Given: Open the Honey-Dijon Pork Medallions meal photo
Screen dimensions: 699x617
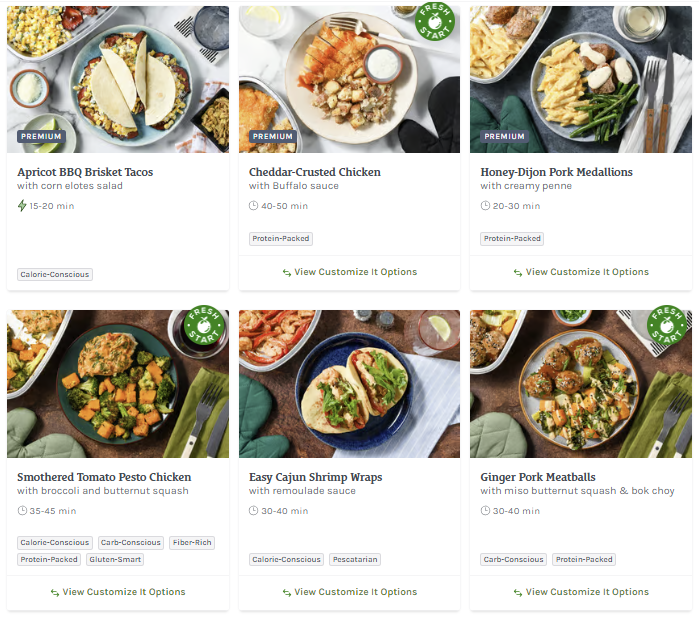Looking at the screenshot, I should (x=580, y=80).
